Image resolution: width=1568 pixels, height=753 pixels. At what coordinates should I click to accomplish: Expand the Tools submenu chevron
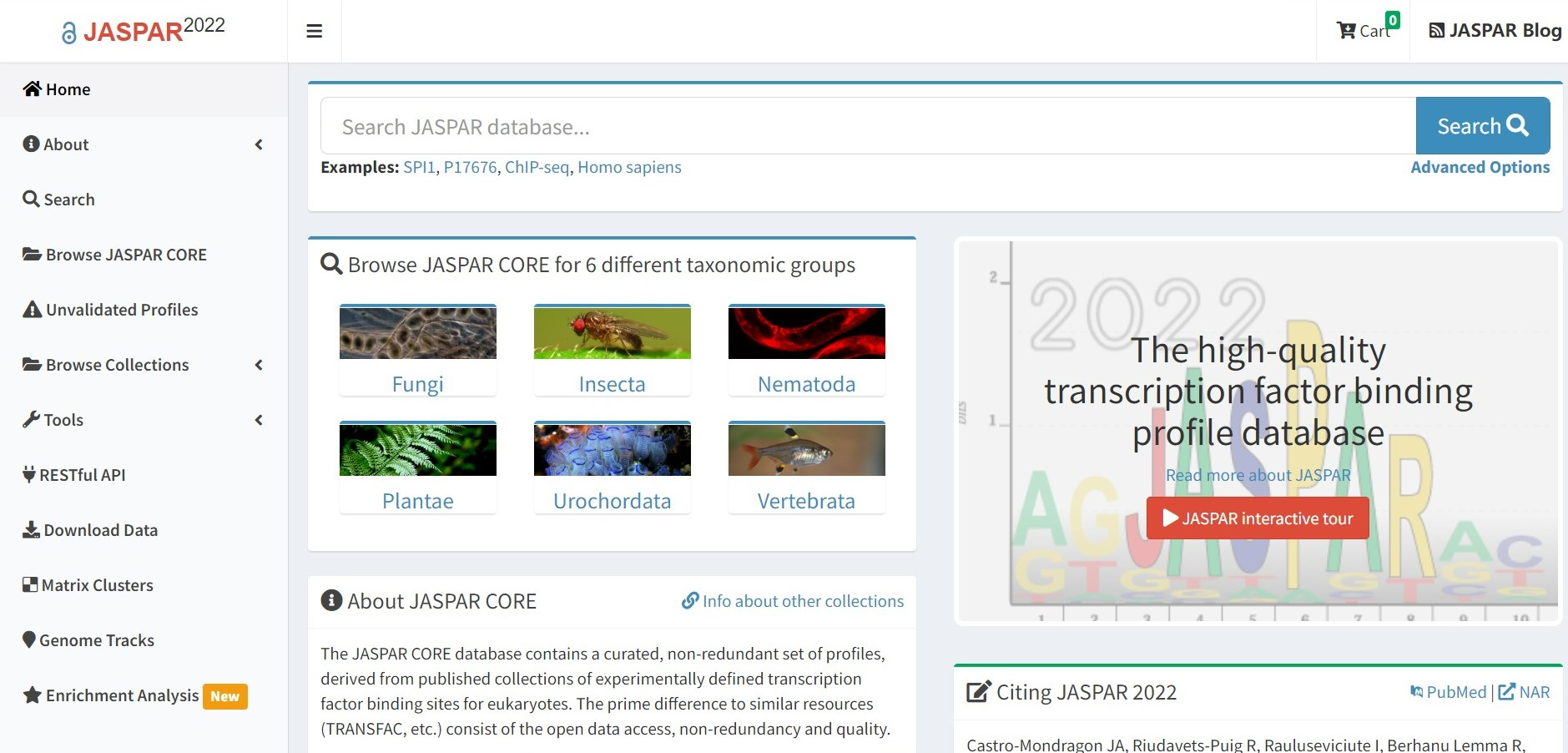click(259, 420)
